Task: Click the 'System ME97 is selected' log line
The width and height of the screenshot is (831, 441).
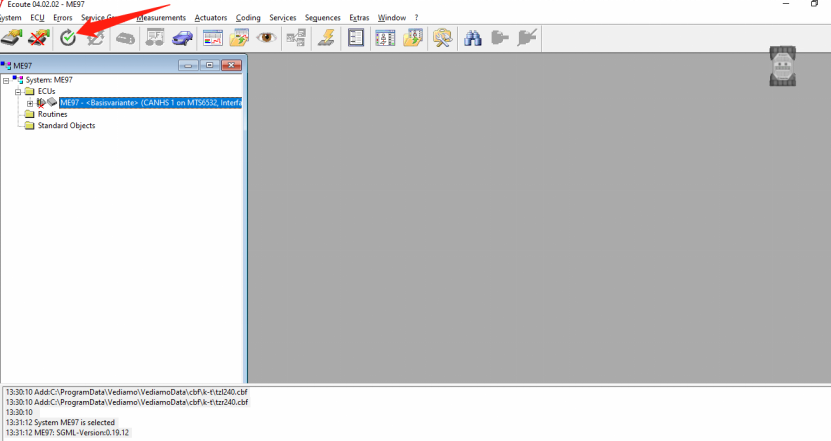Action: pos(60,422)
